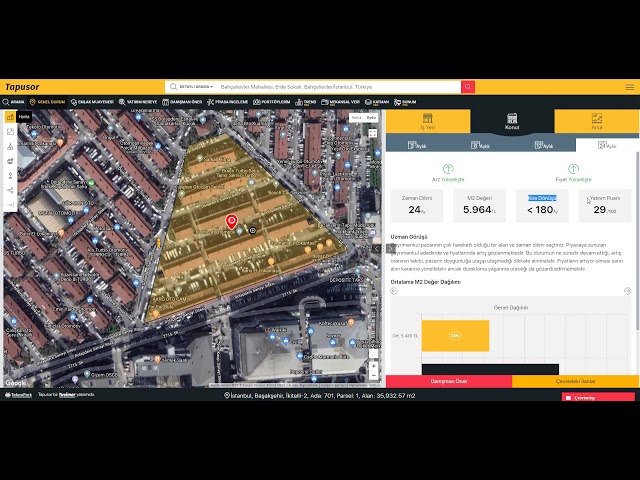Switch to the 12 Aylık period tab

point(544,145)
